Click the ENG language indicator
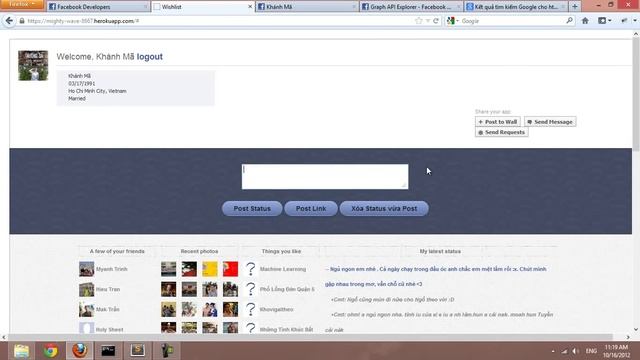640x360 pixels. (x=591, y=351)
